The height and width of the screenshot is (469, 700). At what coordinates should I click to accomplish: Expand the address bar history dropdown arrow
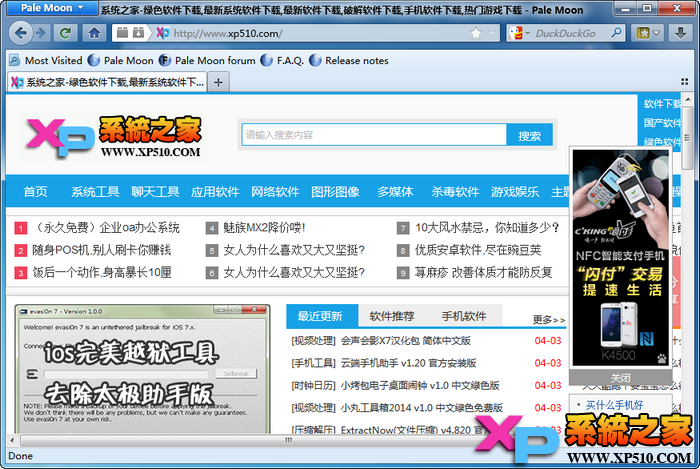(492, 33)
